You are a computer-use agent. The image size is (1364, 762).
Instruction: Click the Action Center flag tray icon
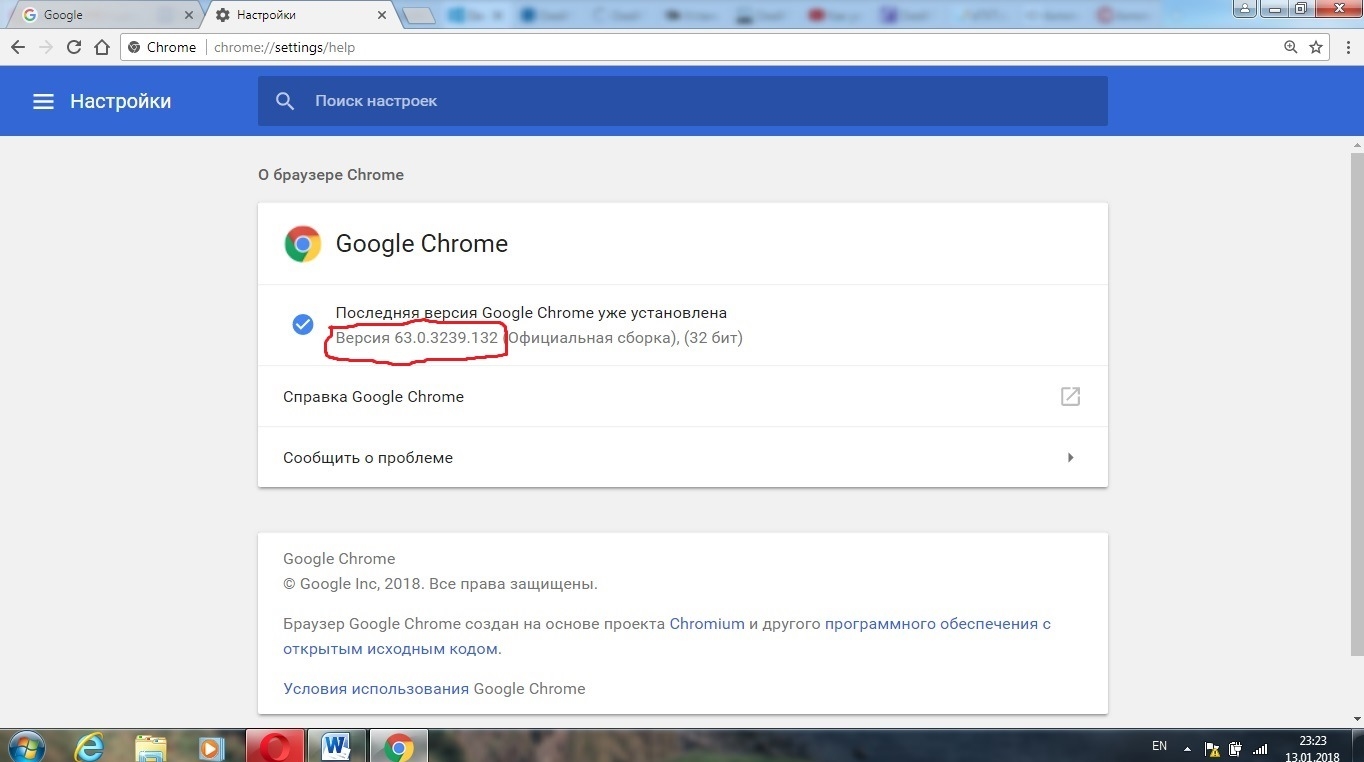click(x=1211, y=747)
